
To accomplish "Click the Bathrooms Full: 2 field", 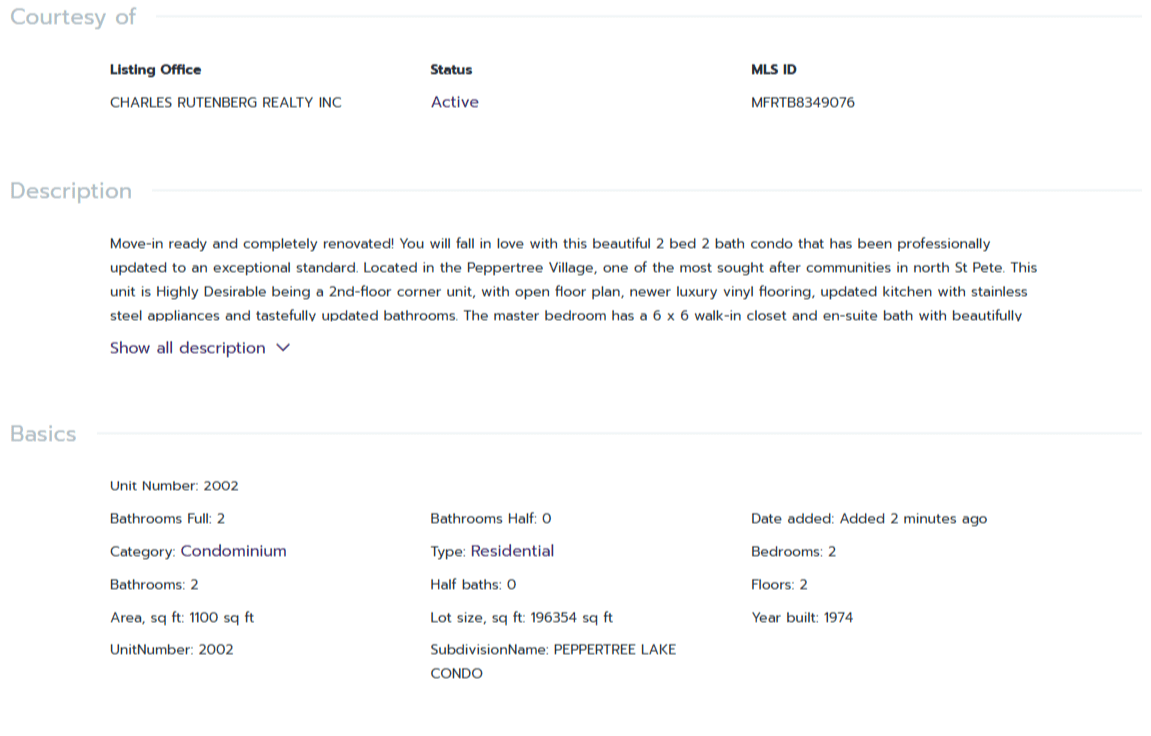I will click(x=167, y=519).
